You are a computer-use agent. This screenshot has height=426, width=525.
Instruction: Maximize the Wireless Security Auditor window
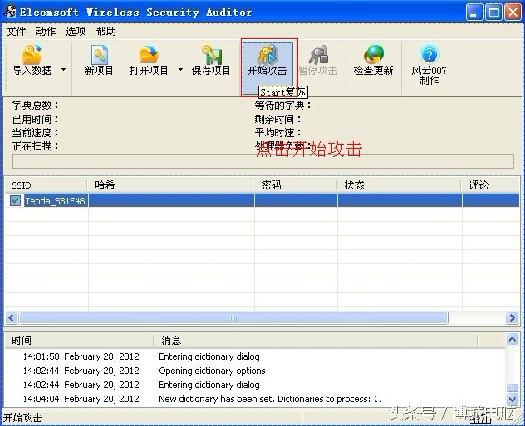point(494,12)
